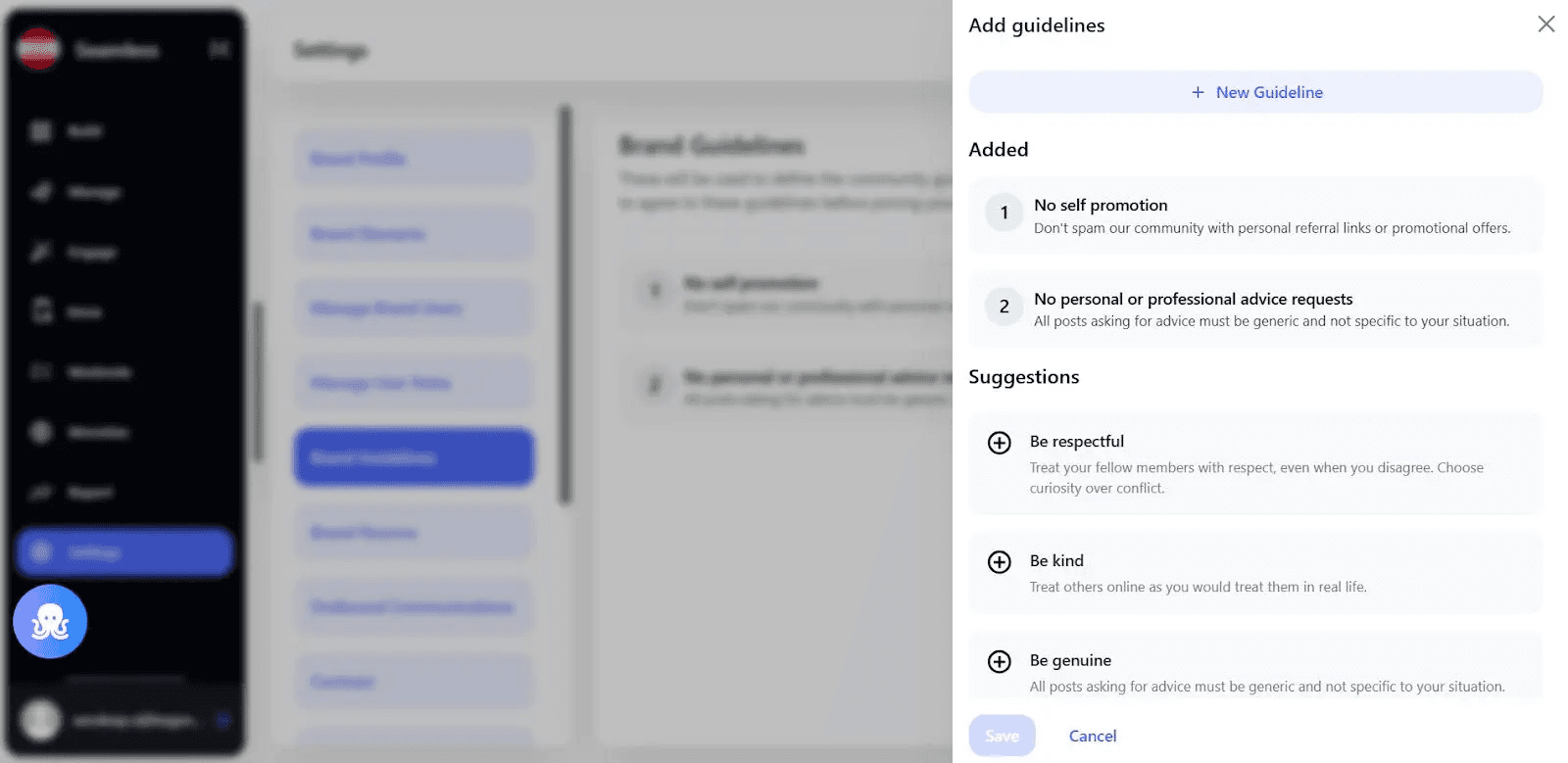
Task: Close the Add guidelines panel
Action: coord(1546,24)
